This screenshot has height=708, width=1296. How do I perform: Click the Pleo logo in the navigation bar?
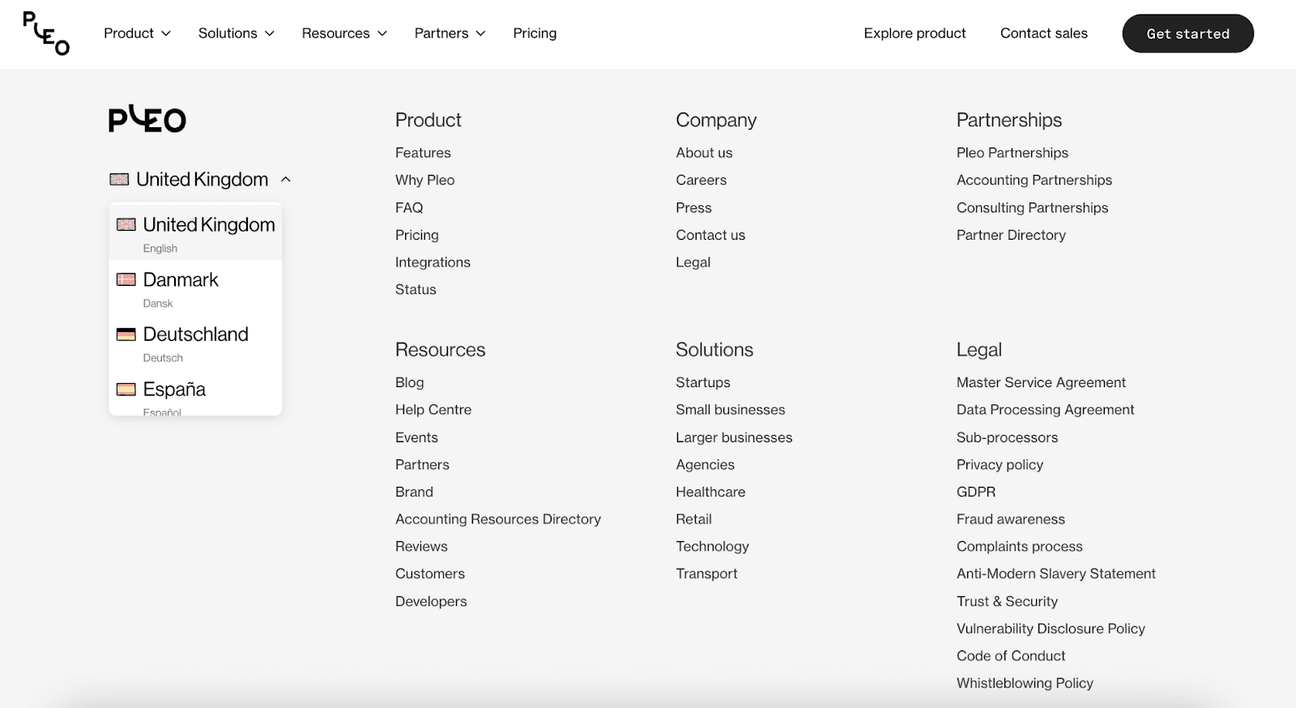coord(44,33)
